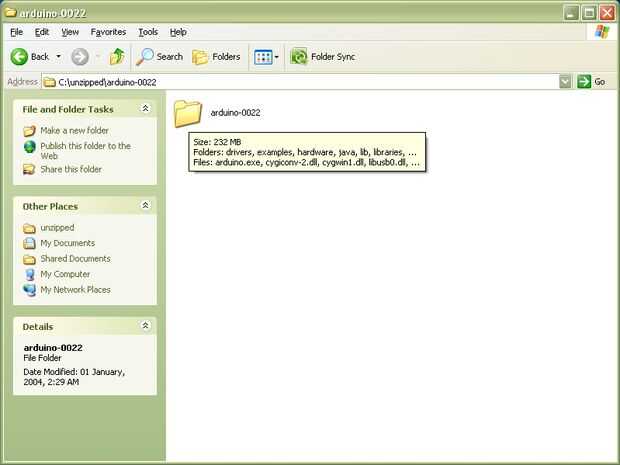
Task: Click the arduino-0022 folder name label
Action: 235,113
